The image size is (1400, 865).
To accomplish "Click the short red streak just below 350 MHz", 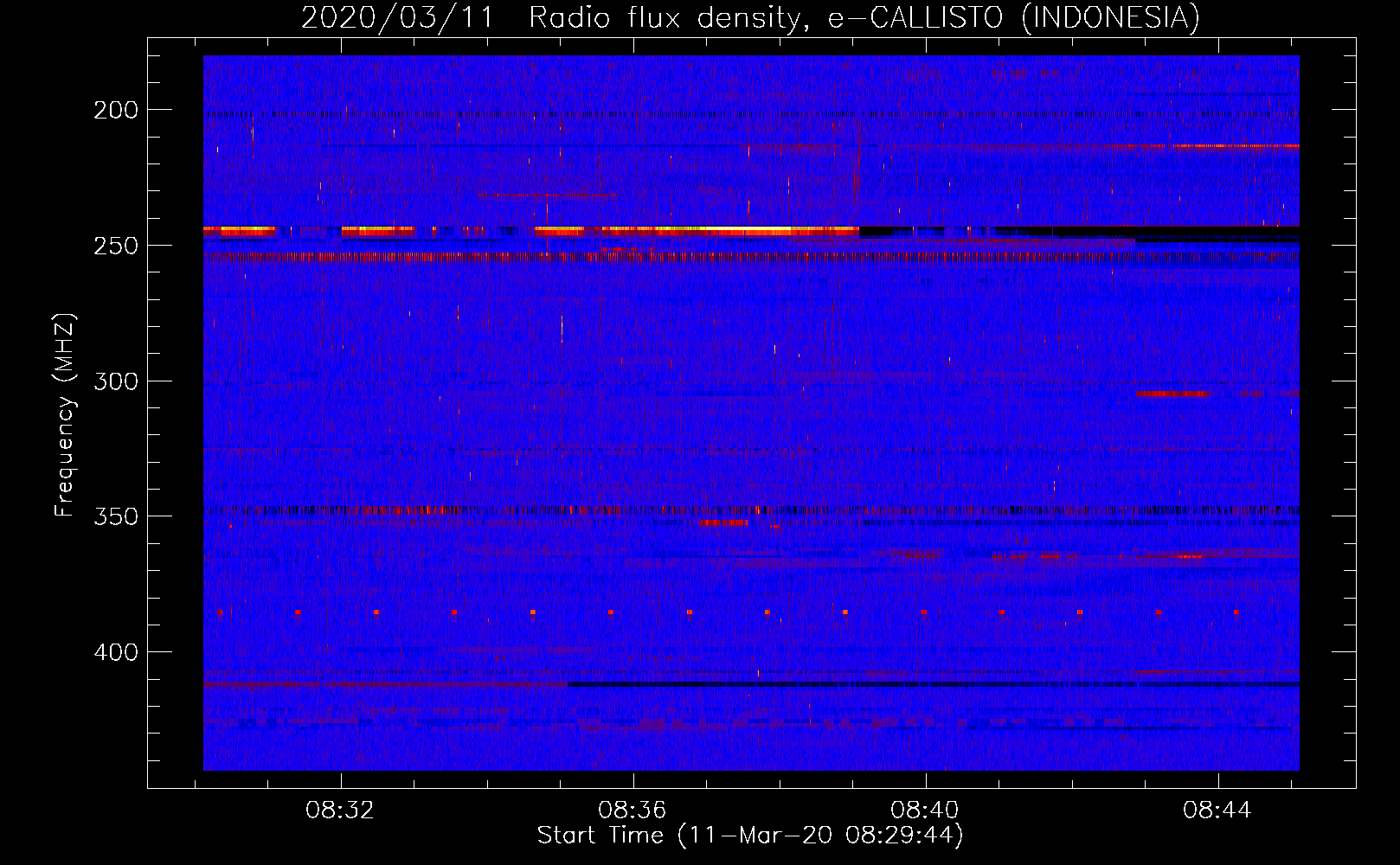I will 723,522.
